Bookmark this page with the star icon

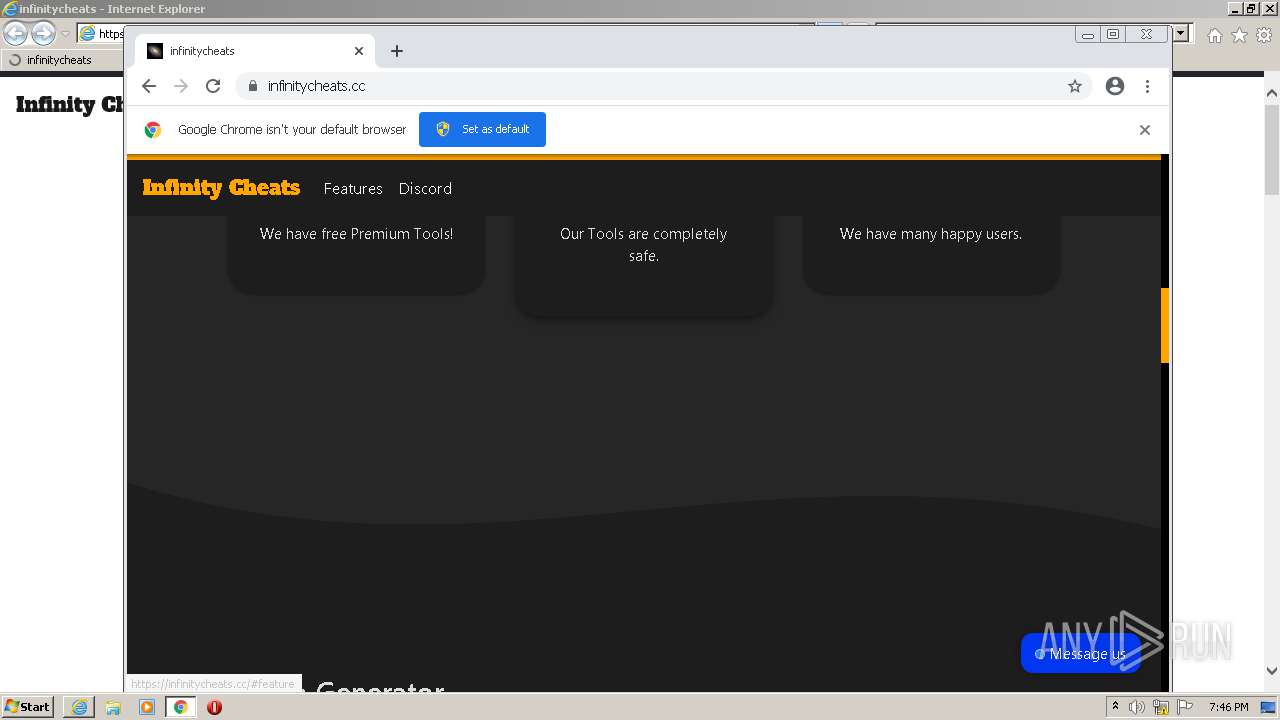pos(1075,86)
